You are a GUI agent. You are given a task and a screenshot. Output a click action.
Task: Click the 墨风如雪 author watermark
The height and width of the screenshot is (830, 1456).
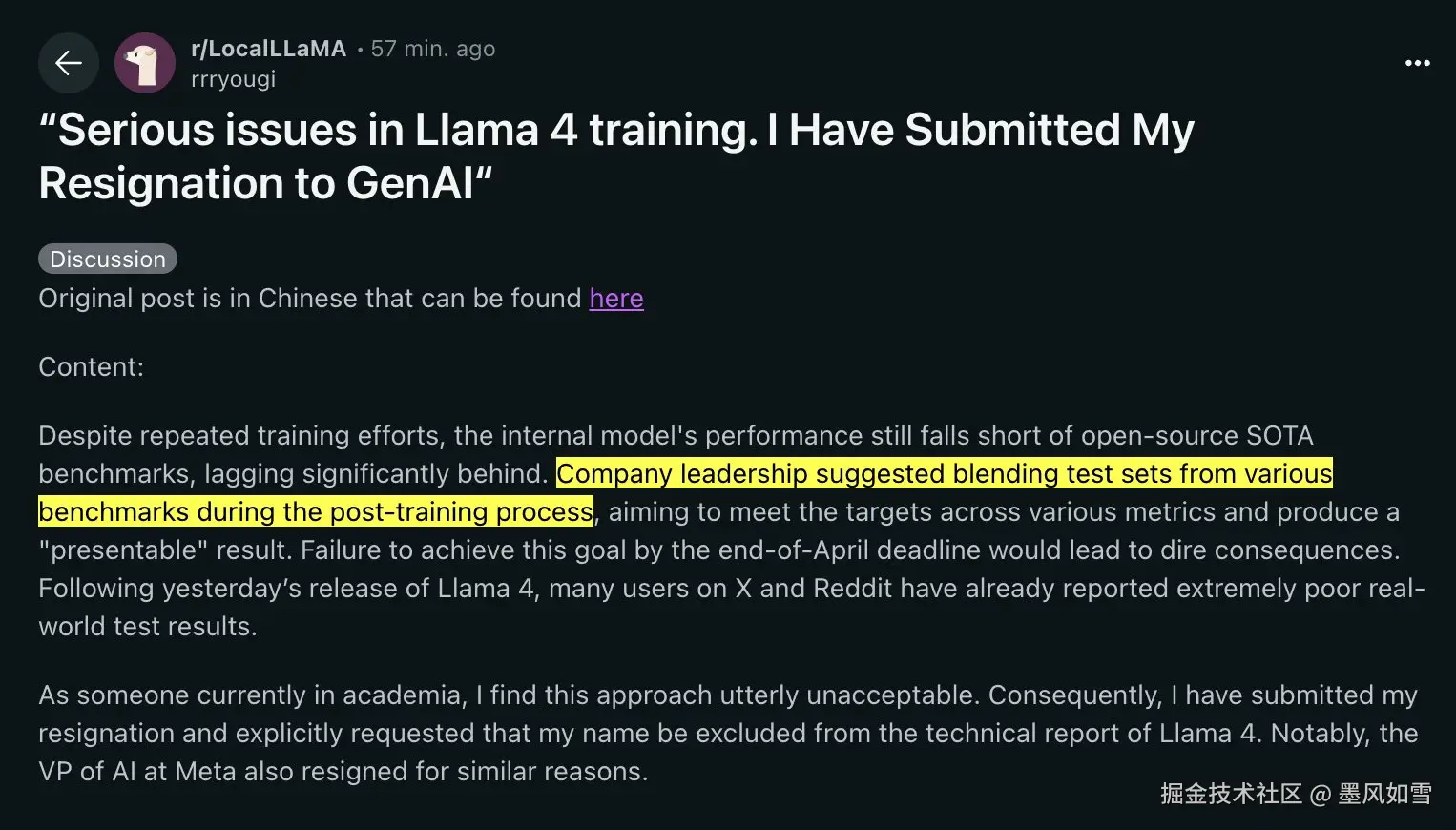tap(1384, 794)
